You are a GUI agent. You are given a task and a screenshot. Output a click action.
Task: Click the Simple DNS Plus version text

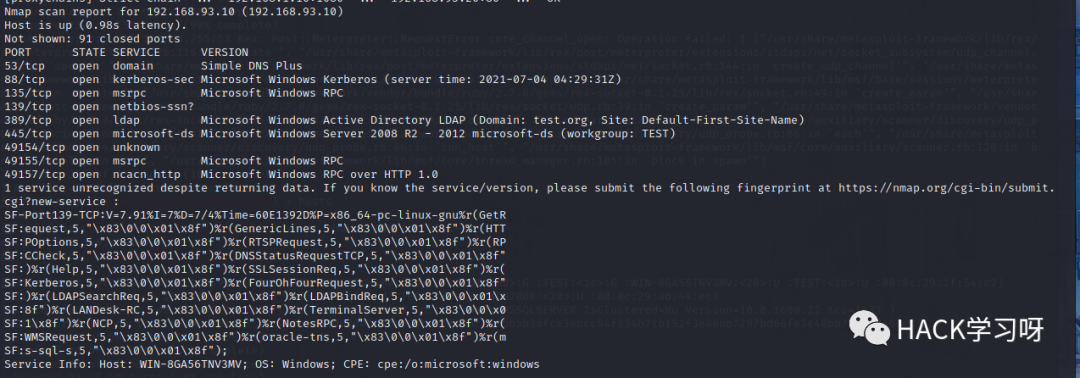[251, 66]
